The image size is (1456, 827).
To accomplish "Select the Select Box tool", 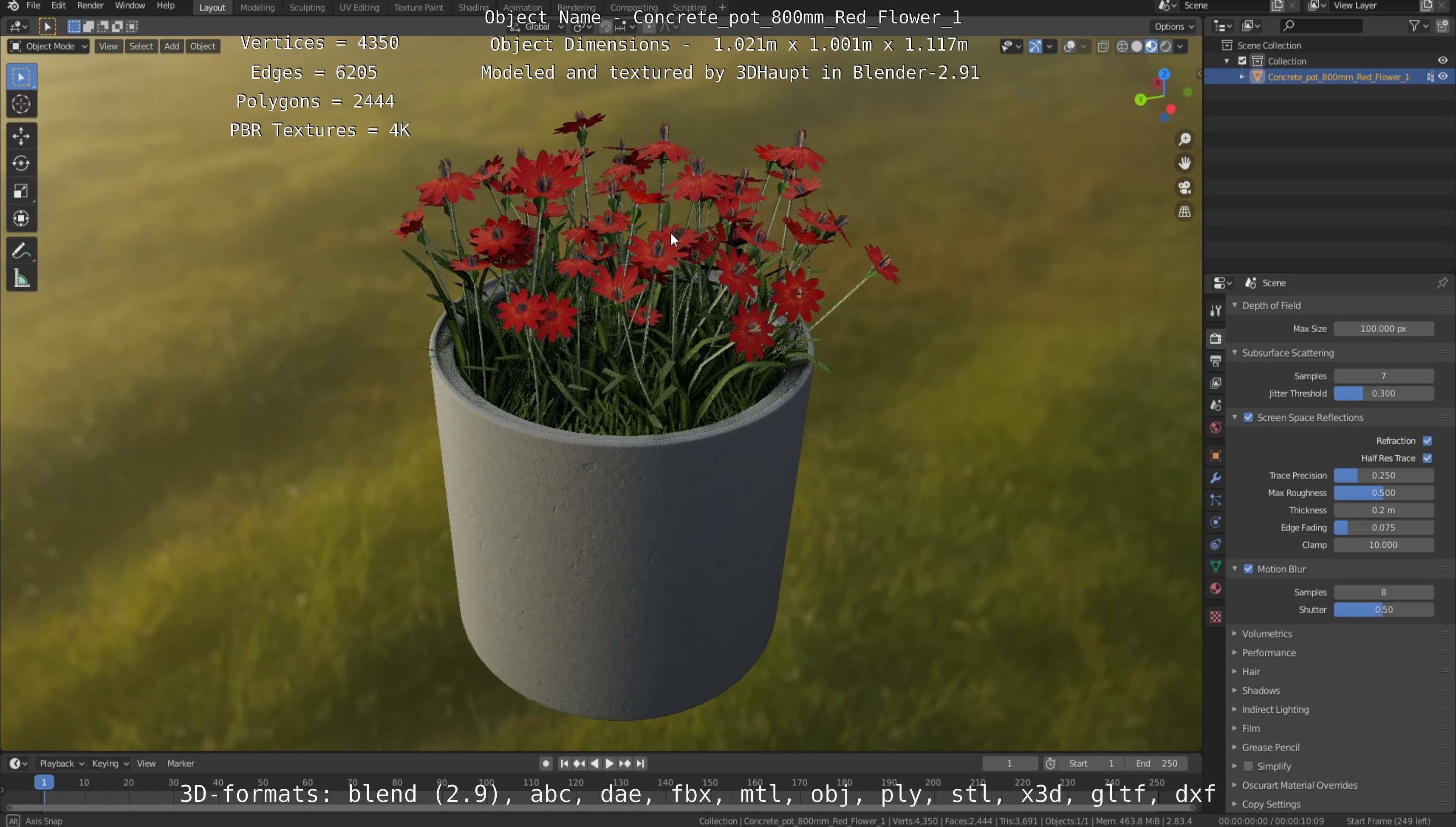I will 21,76.
